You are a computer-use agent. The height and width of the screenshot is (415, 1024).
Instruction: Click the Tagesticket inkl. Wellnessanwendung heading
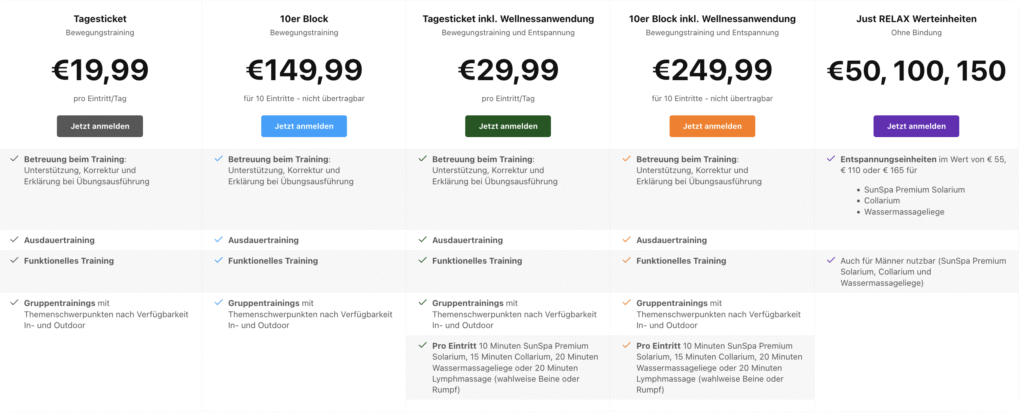(508, 19)
